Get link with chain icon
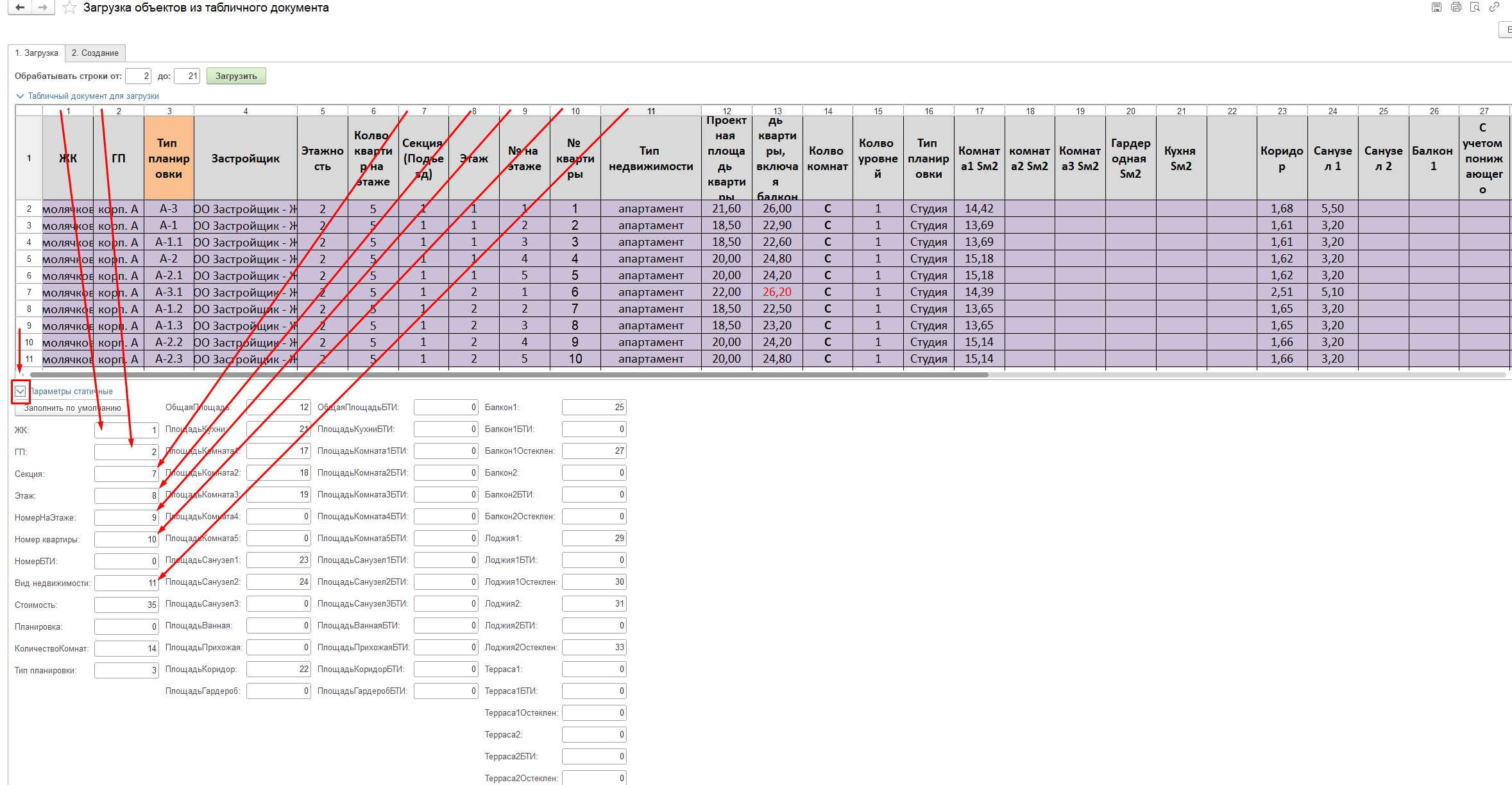 tap(1494, 7)
